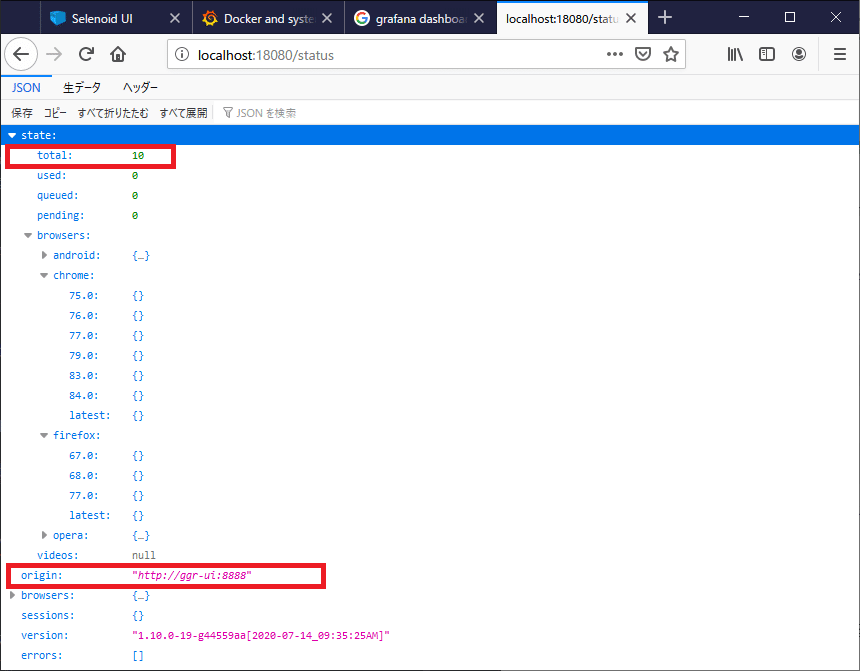Select the total row value 10
This screenshot has width=860, height=671.
tap(138, 156)
